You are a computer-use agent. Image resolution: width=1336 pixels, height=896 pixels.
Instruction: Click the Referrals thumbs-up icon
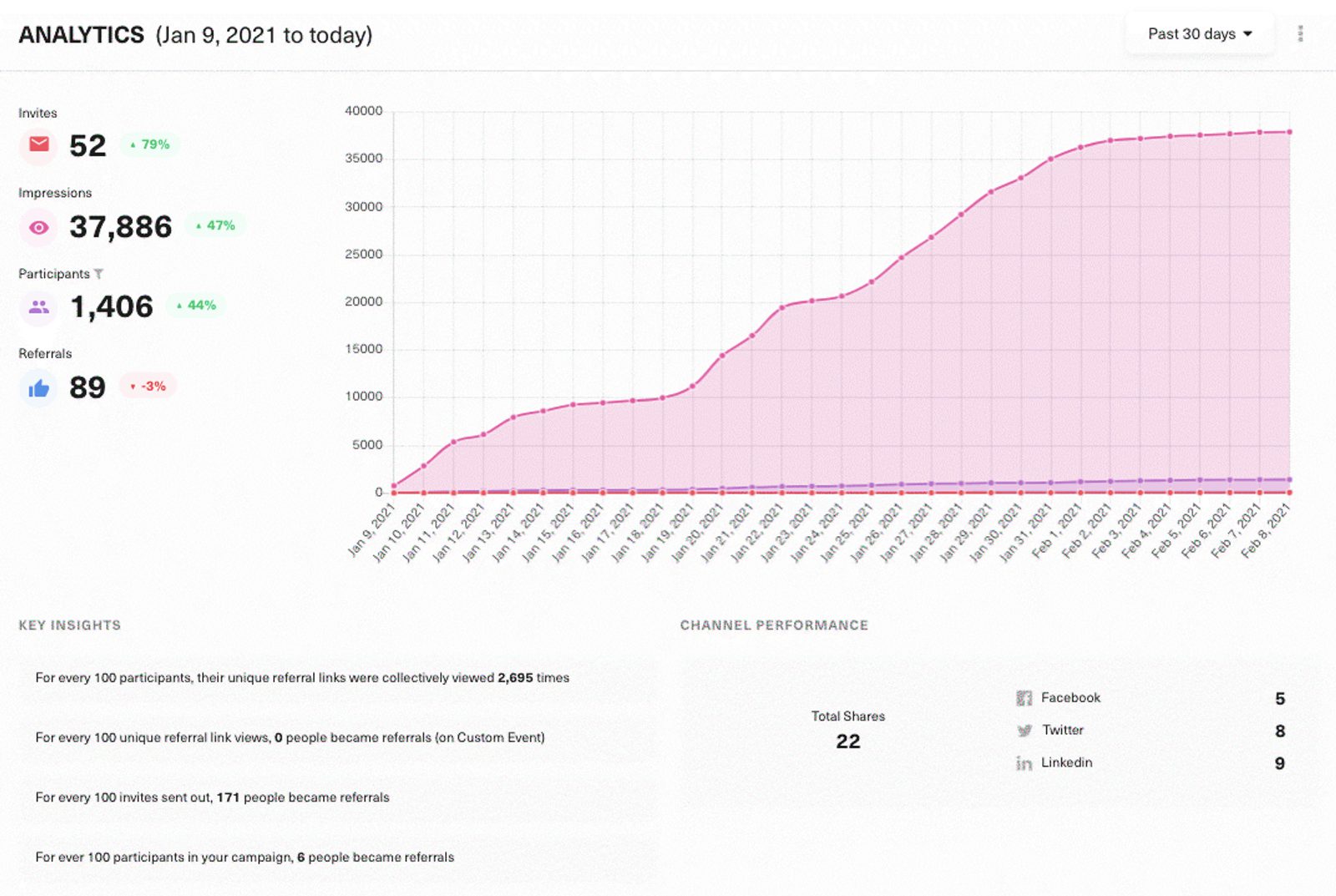coord(38,388)
